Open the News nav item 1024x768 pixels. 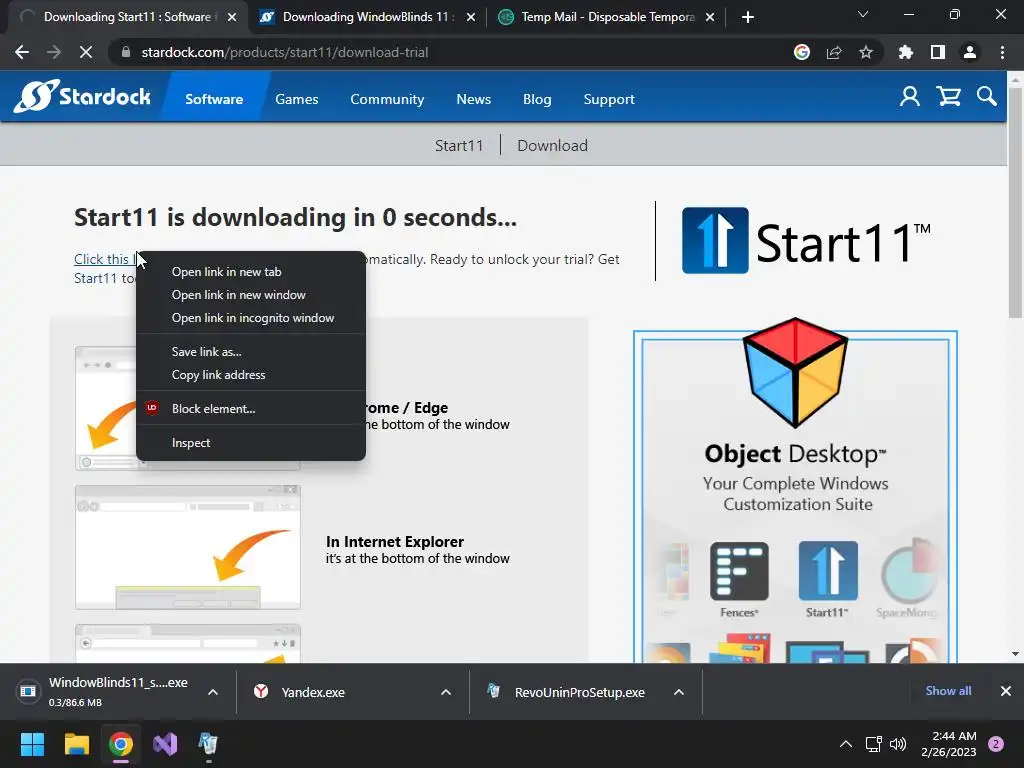[x=473, y=99]
